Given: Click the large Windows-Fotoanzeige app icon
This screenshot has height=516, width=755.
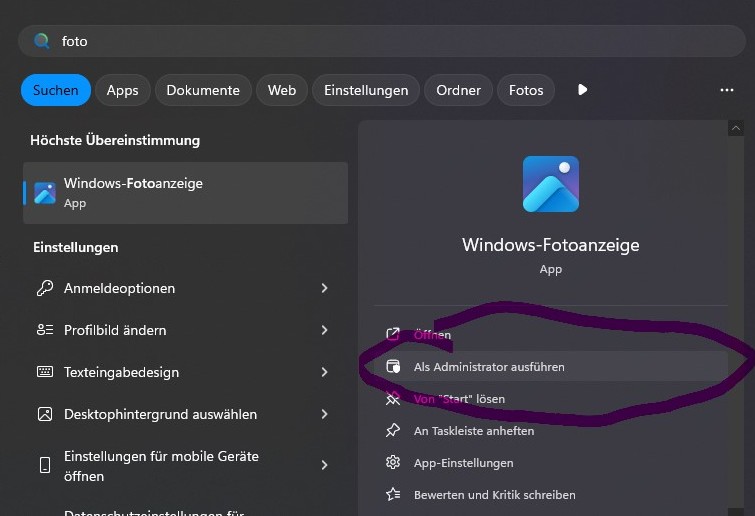Looking at the screenshot, I should 551,184.
